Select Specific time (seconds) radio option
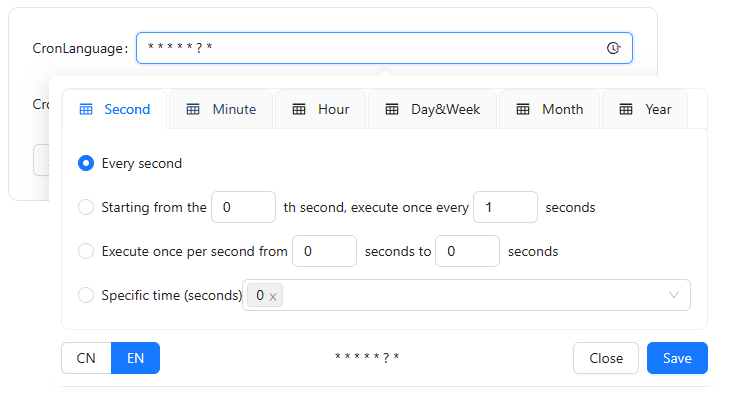 [86, 295]
